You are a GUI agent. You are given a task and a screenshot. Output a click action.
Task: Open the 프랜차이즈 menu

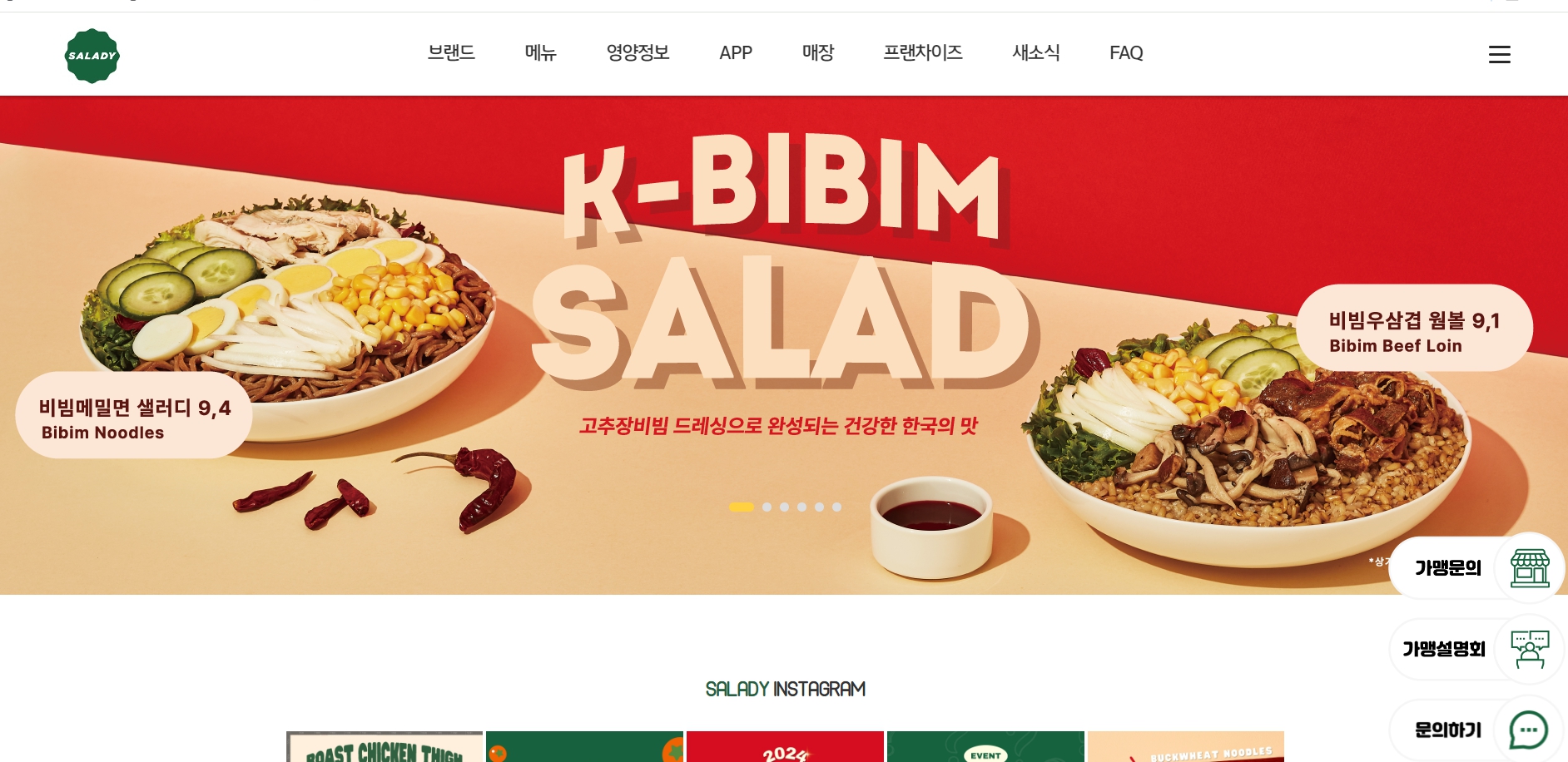point(923,53)
